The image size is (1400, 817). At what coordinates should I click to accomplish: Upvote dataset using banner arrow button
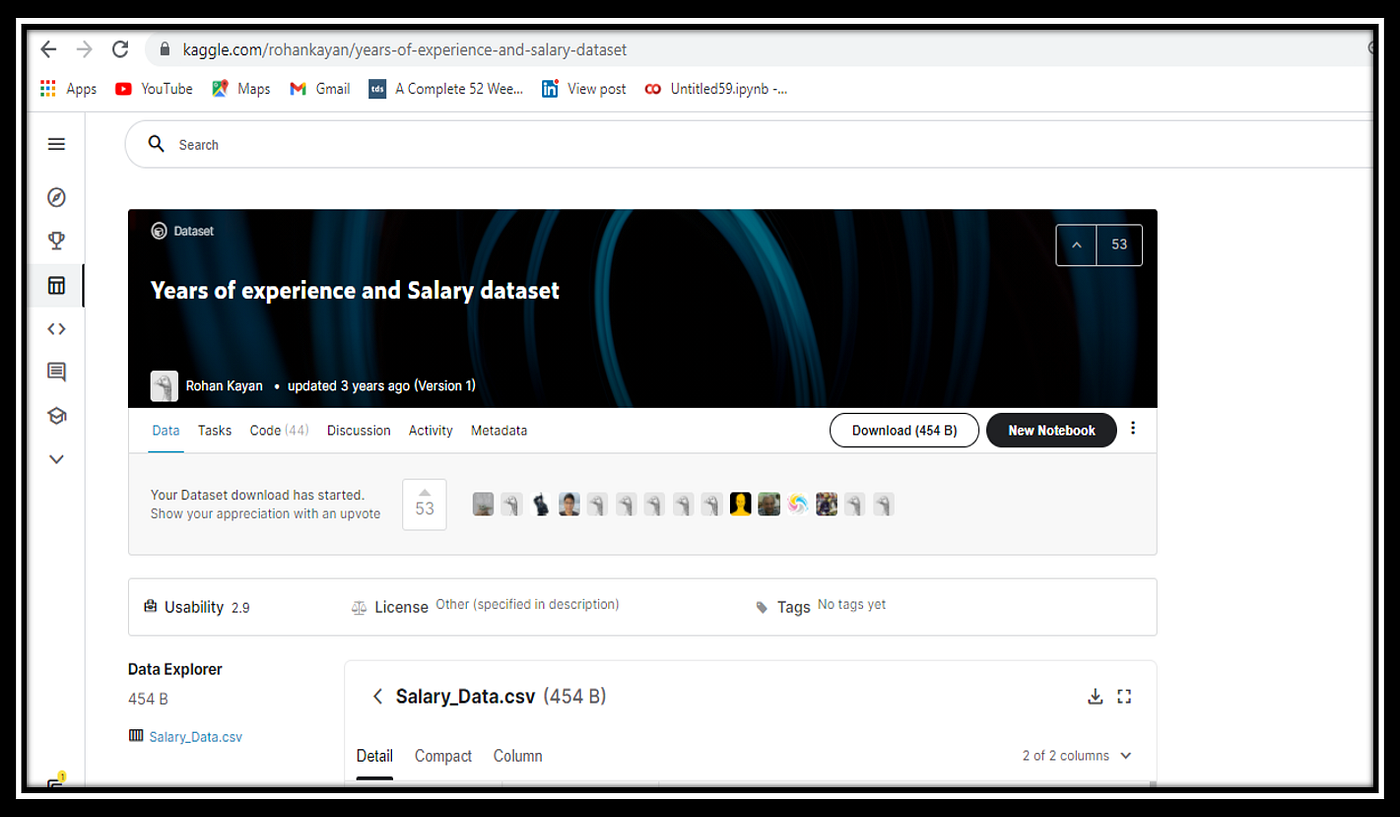tap(1076, 245)
